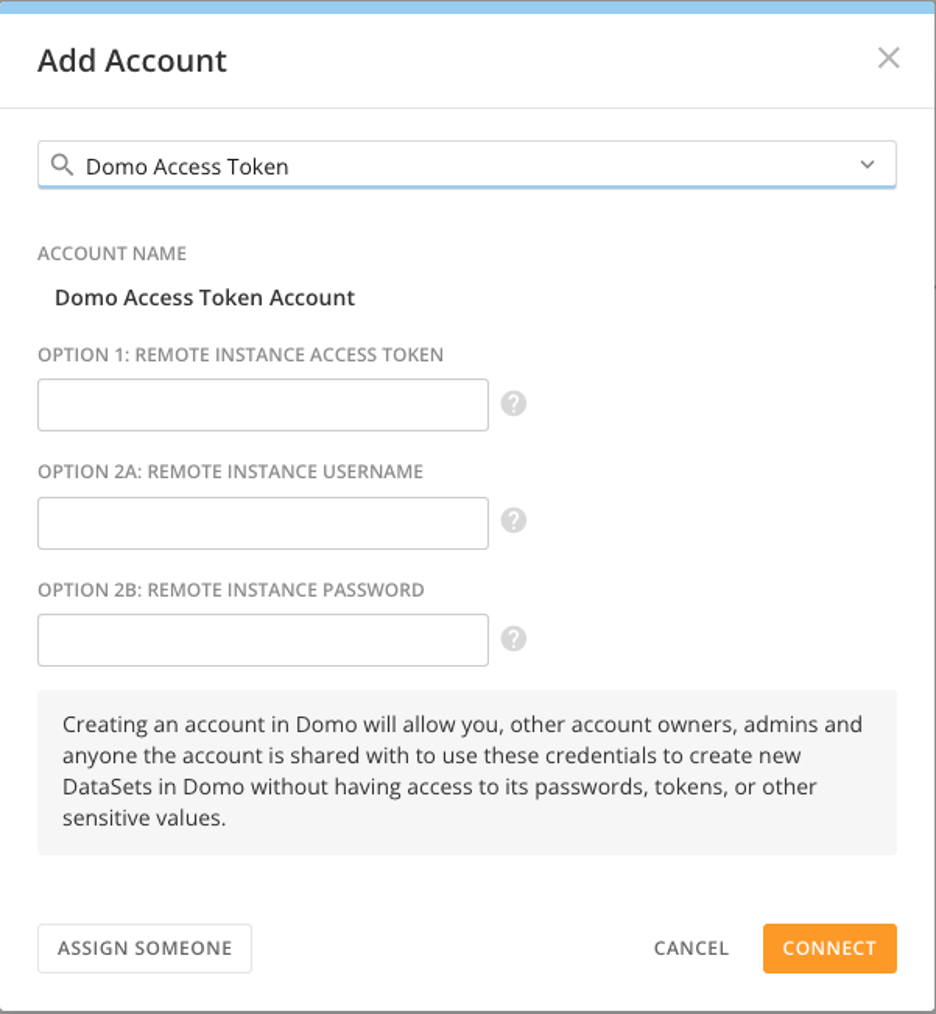
Task: Click the question mark beside Option 2B field
Action: (513, 638)
